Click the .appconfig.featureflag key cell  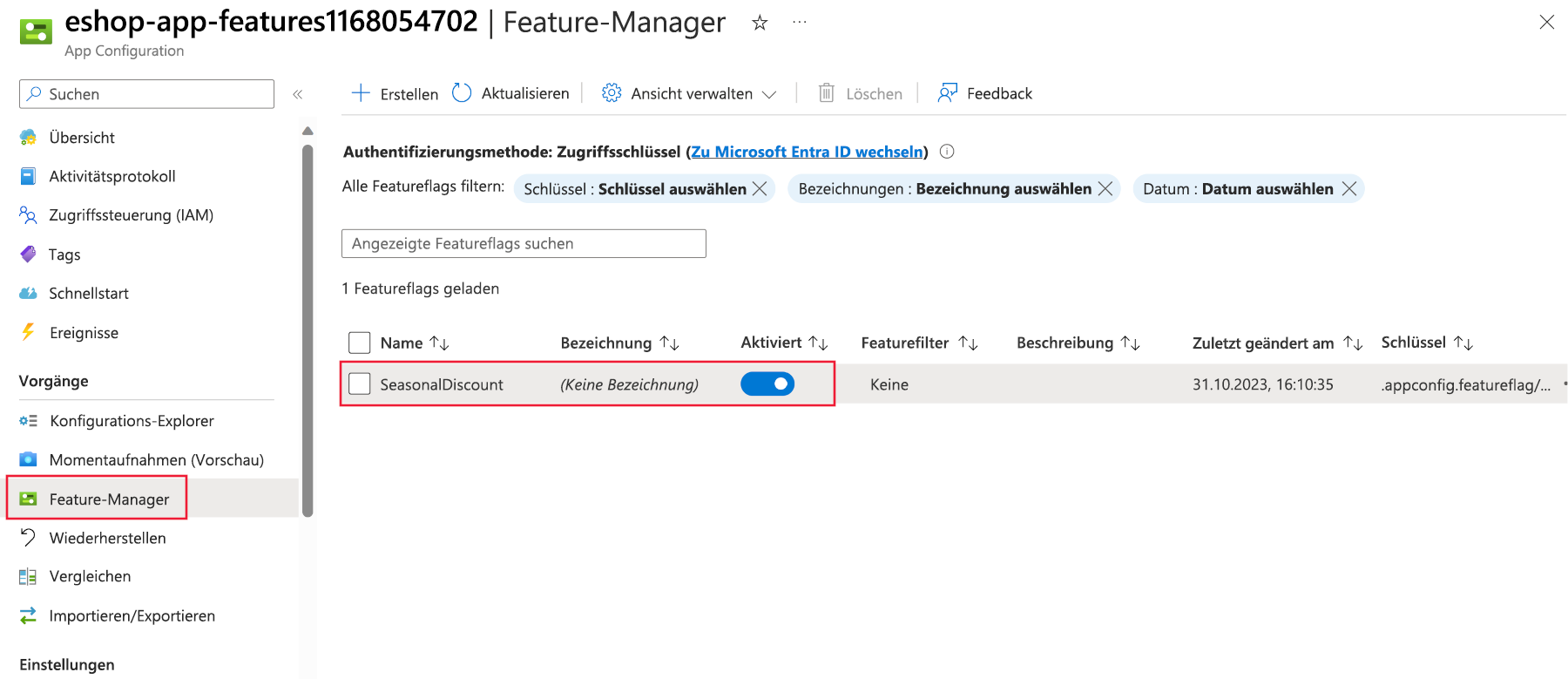tap(1465, 384)
